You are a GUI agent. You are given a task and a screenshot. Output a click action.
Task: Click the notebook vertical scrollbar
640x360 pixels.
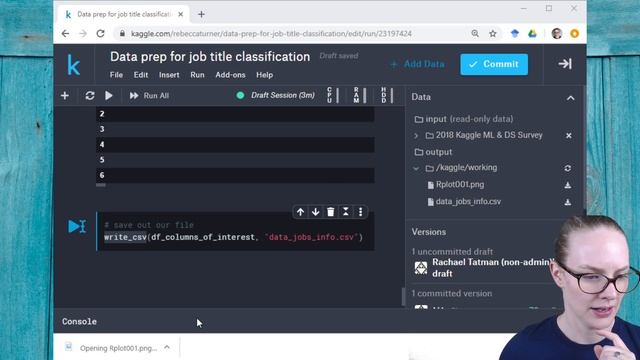point(403,296)
